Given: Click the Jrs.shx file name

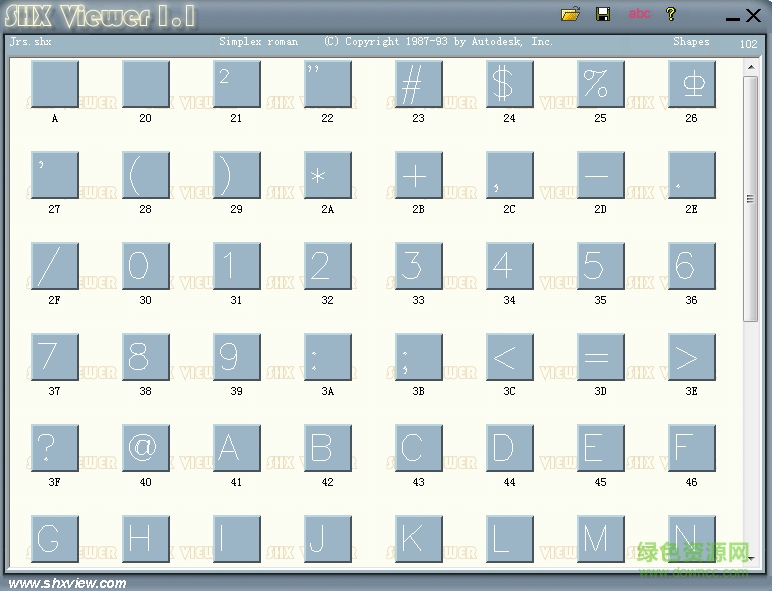Looking at the screenshot, I should (31, 41).
